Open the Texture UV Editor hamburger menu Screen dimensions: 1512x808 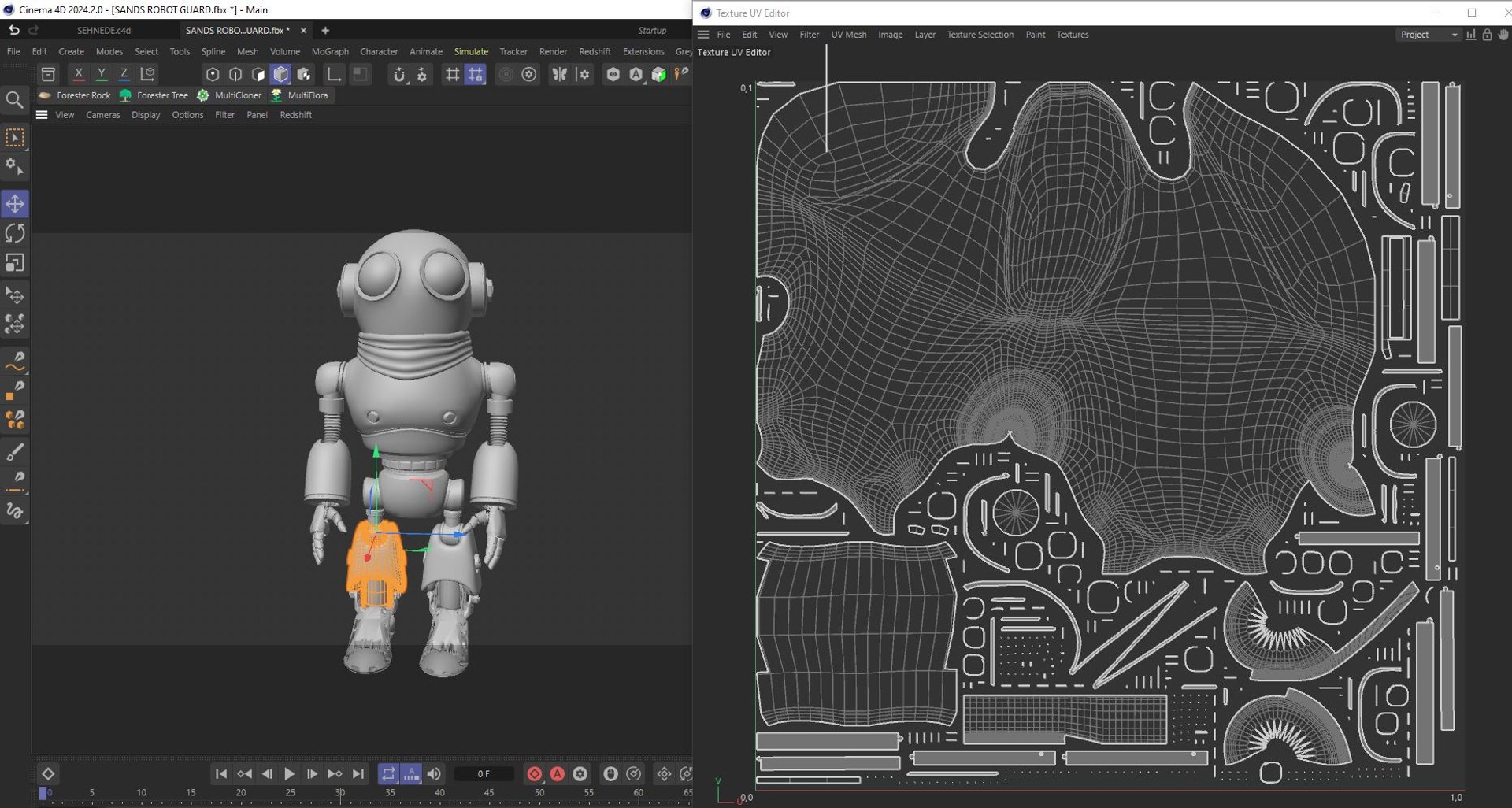pyautogui.click(x=703, y=35)
